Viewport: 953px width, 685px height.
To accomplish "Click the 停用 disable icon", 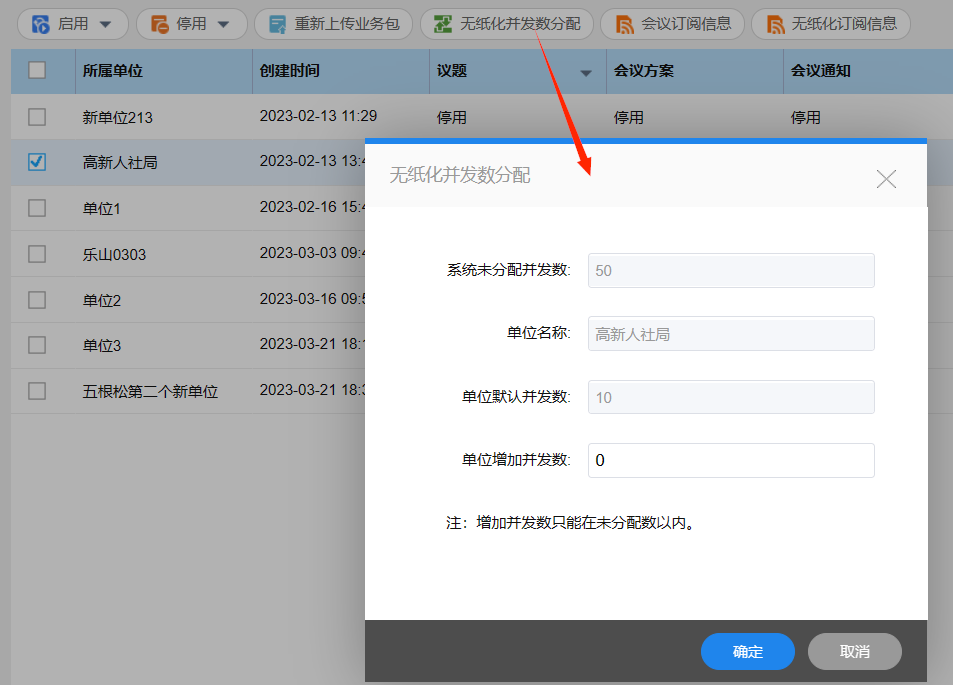I will click(x=159, y=24).
